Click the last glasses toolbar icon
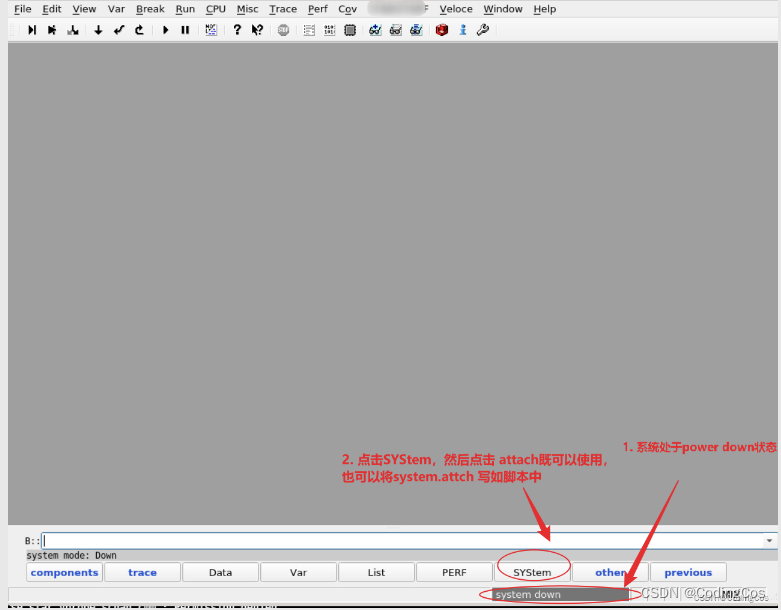The height and width of the screenshot is (610, 781). click(416, 30)
